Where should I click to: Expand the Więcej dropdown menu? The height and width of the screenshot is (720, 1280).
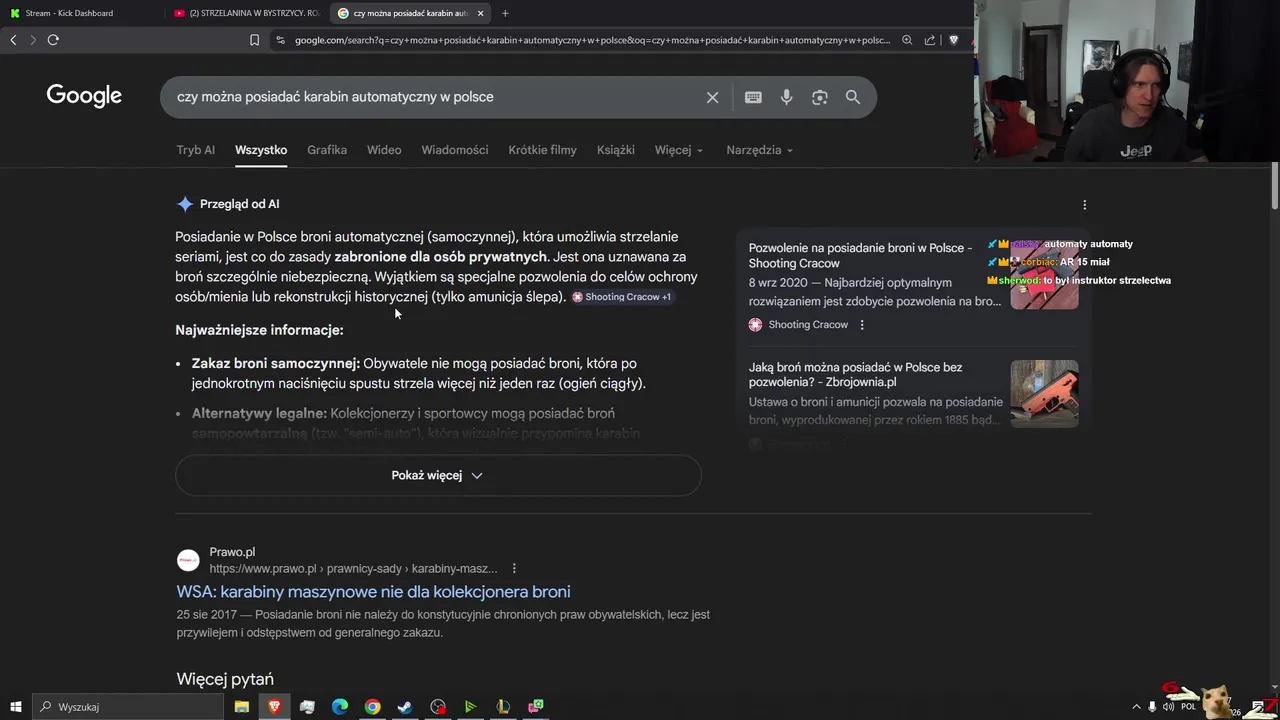coord(679,150)
